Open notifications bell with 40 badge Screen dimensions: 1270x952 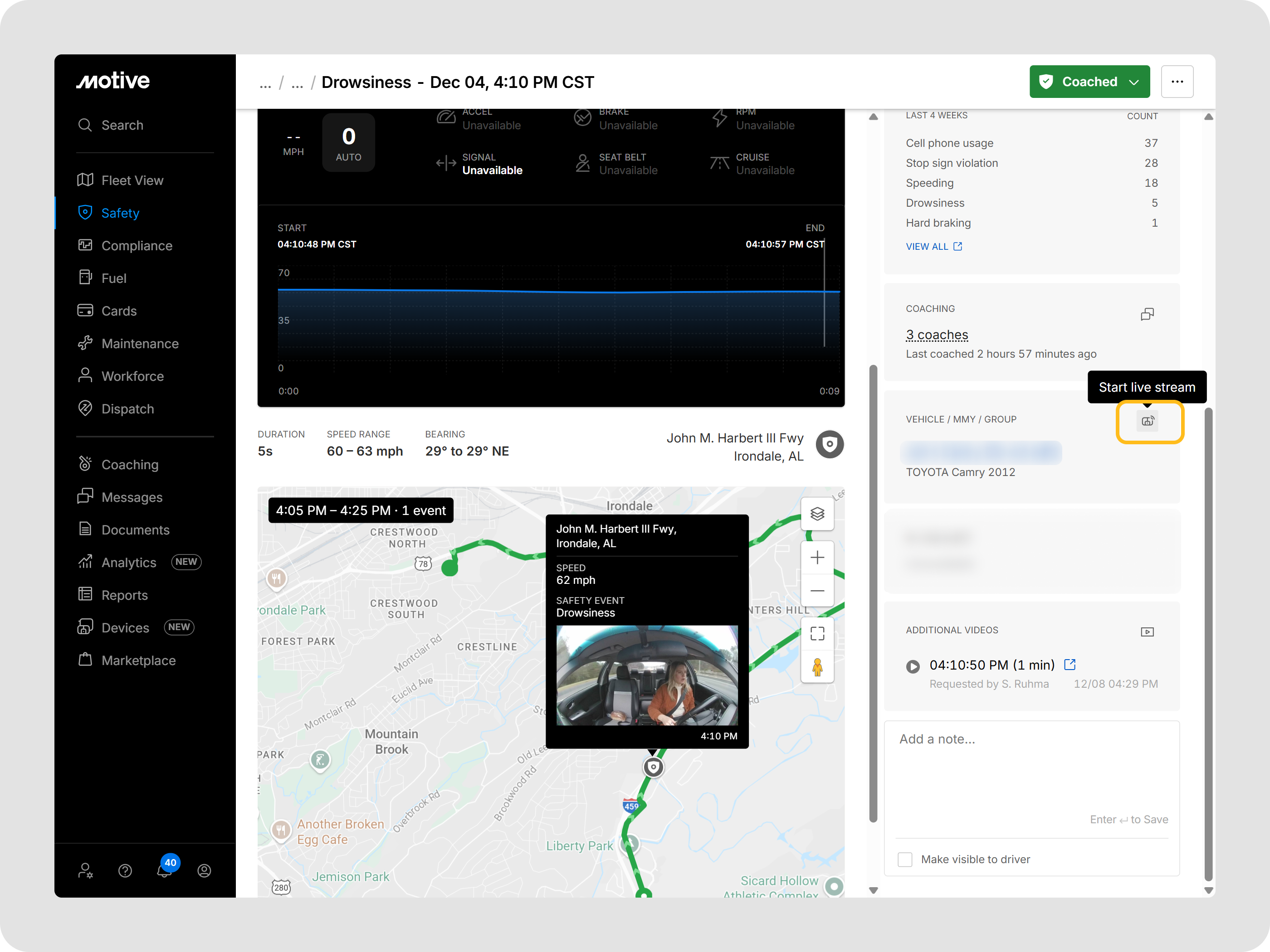click(x=165, y=869)
